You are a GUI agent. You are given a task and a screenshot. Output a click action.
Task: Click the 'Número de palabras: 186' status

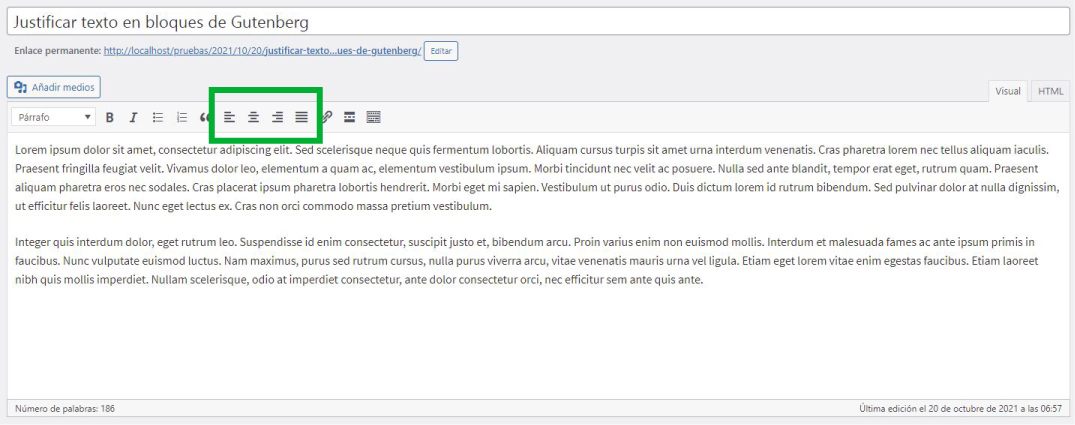(64, 409)
